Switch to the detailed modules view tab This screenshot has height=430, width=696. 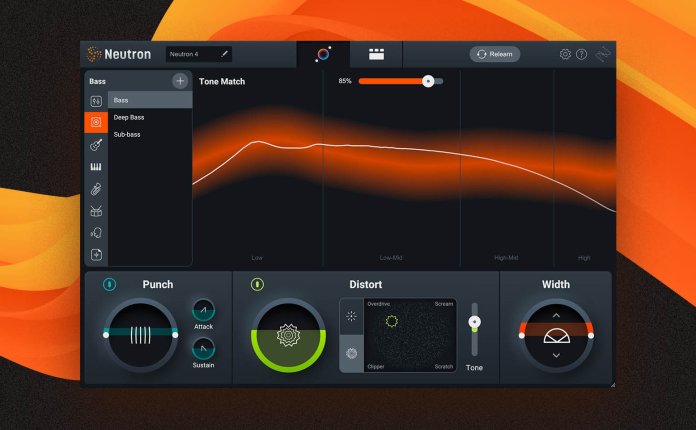[376, 54]
